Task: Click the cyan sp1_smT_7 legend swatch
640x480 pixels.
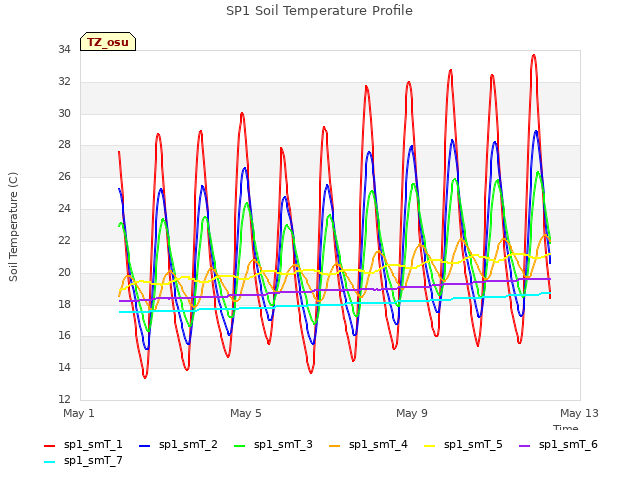Action: point(49,462)
